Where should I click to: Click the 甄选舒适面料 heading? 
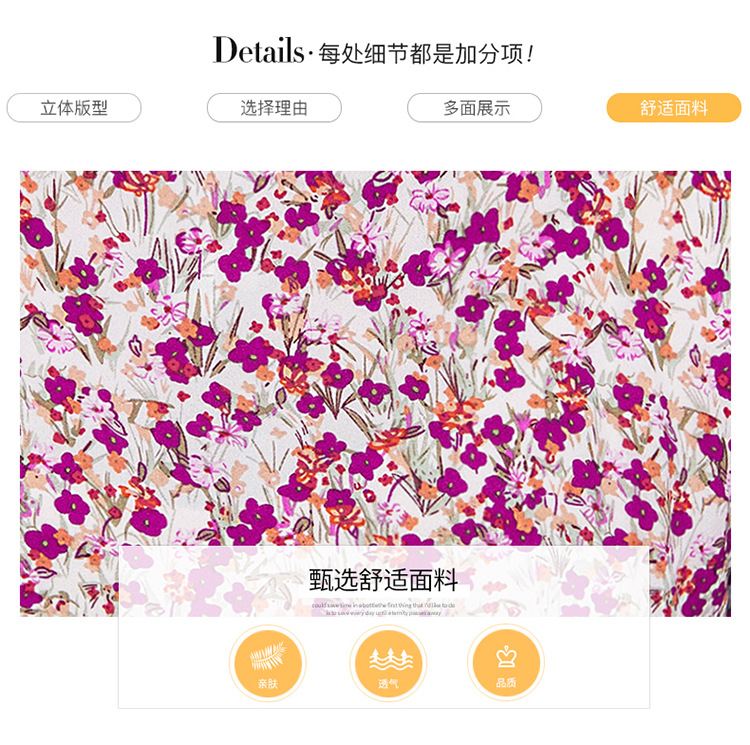click(383, 580)
